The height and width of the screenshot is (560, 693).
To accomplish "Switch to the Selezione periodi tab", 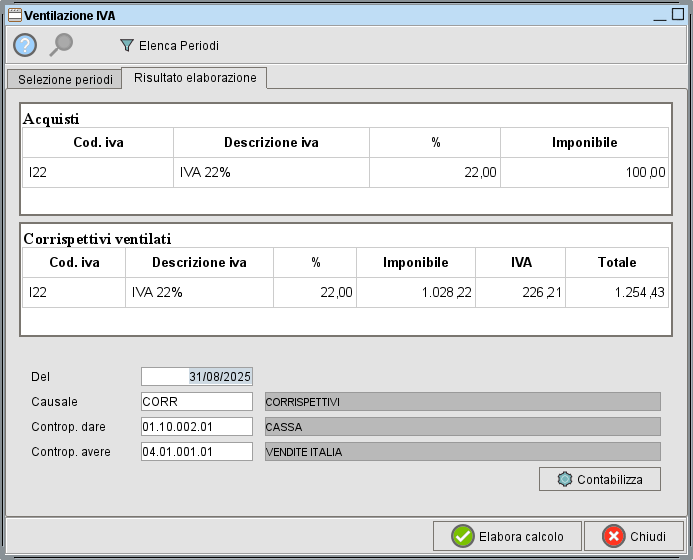I will [65, 79].
